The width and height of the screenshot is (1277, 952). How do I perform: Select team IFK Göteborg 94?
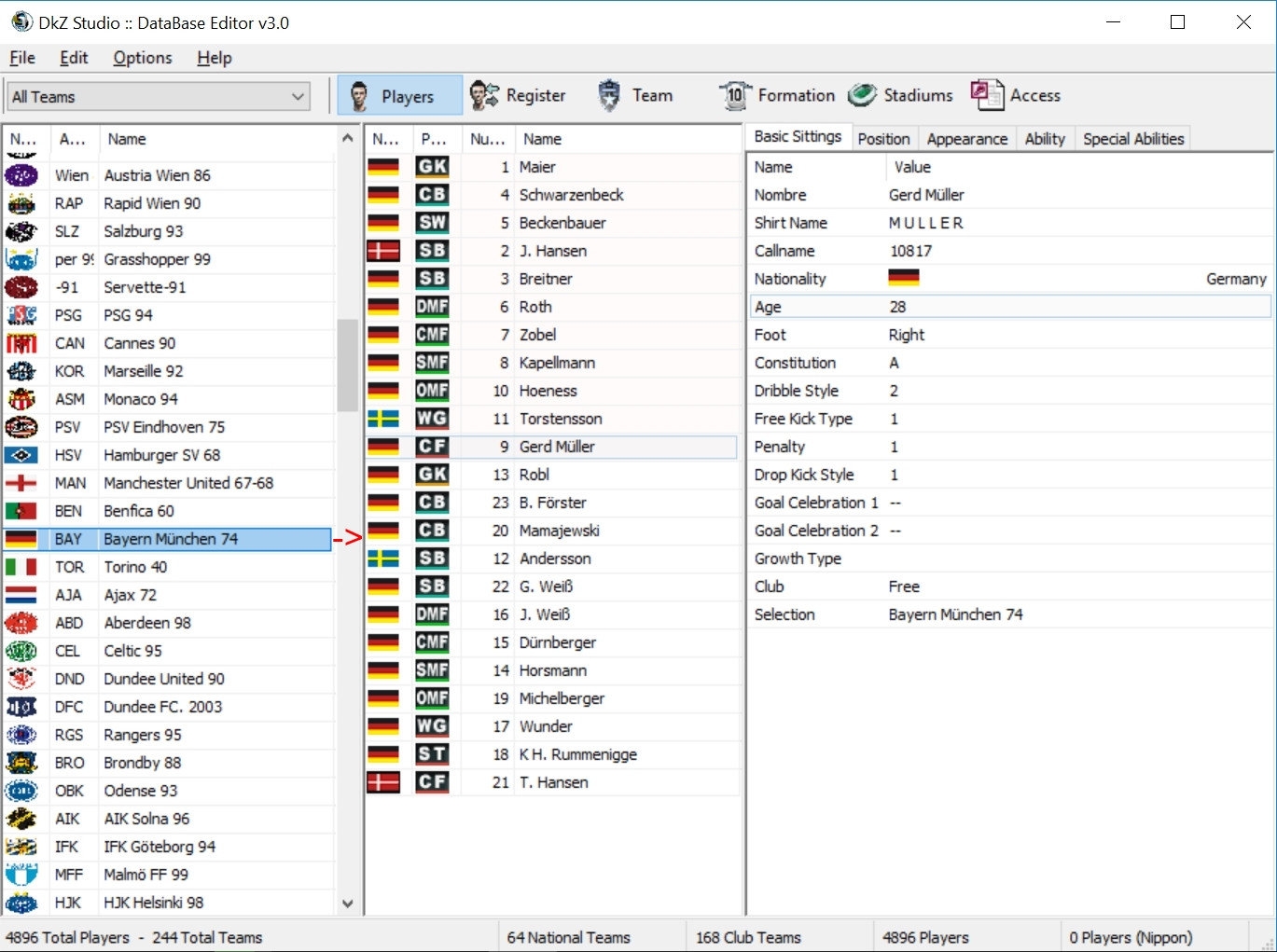pyautogui.click(x=168, y=847)
